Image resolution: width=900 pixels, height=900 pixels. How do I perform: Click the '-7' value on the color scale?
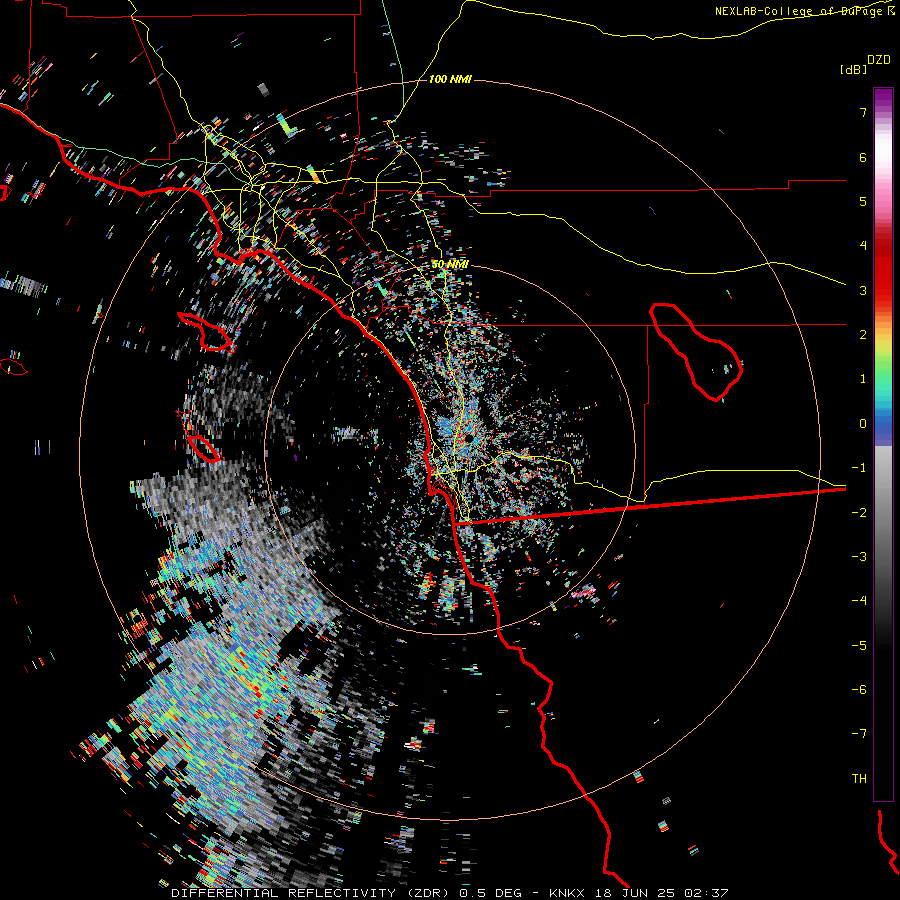(x=859, y=734)
